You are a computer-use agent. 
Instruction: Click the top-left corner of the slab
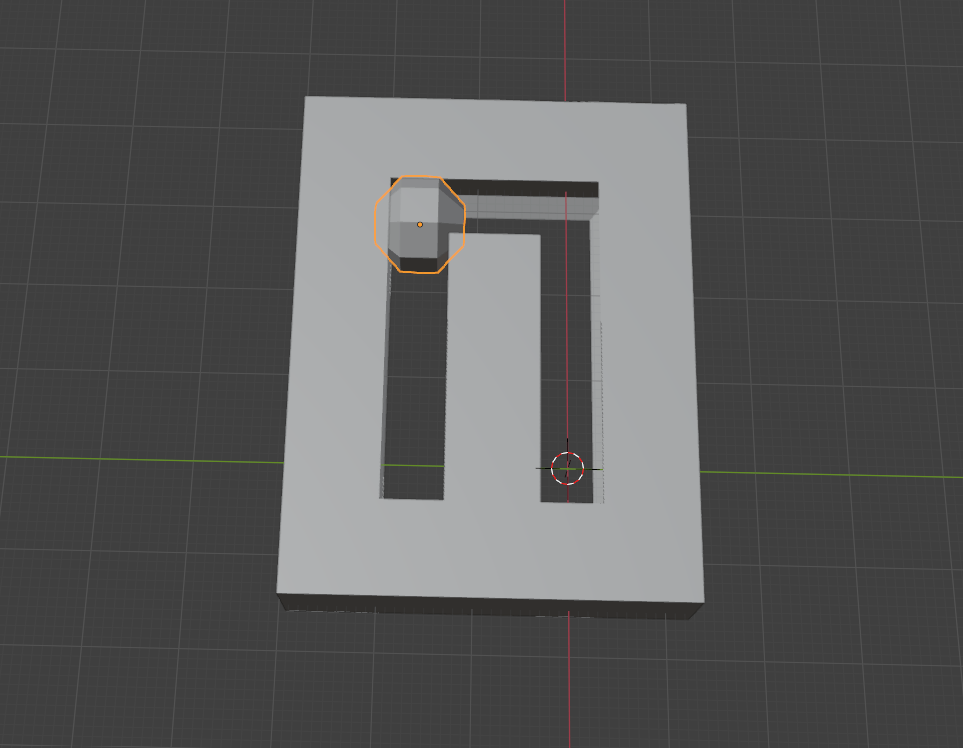[308, 99]
